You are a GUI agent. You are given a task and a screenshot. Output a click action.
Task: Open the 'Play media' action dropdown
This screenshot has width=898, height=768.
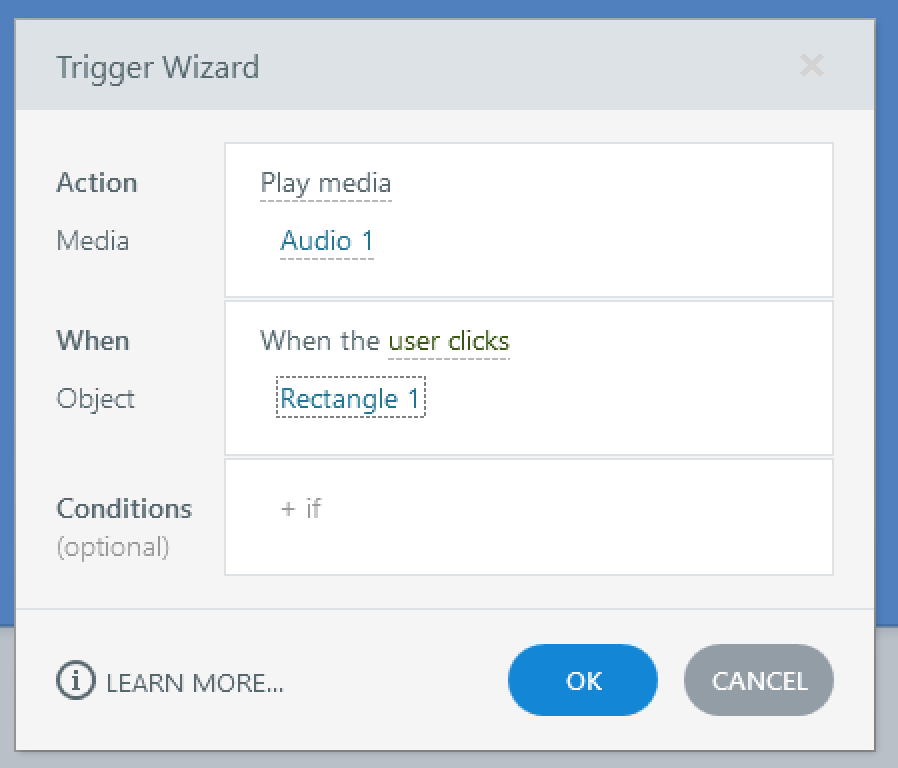pyautogui.click(x=325, y=184)
